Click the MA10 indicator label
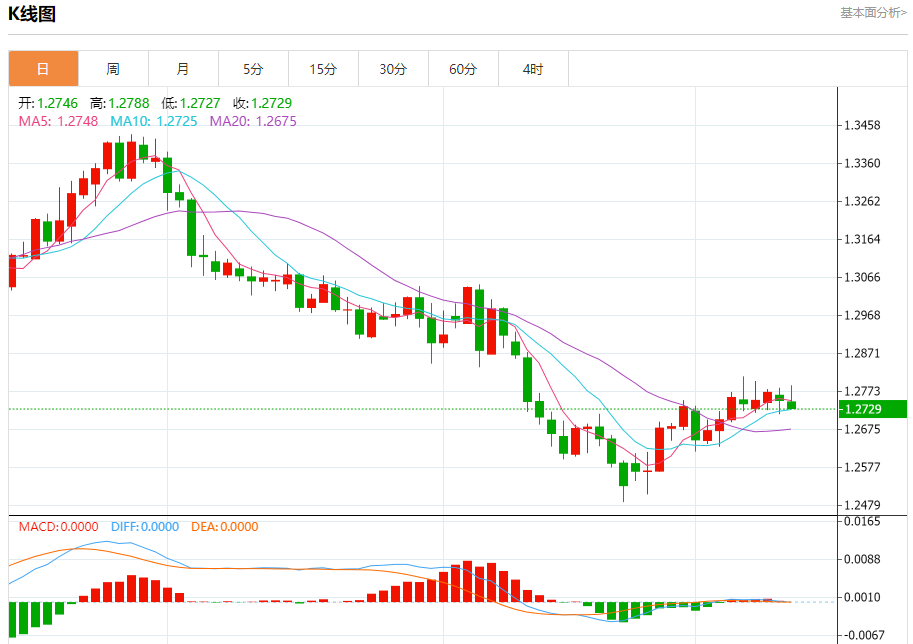This screenshot has height=644, width=913. click(x=154, y=121)
